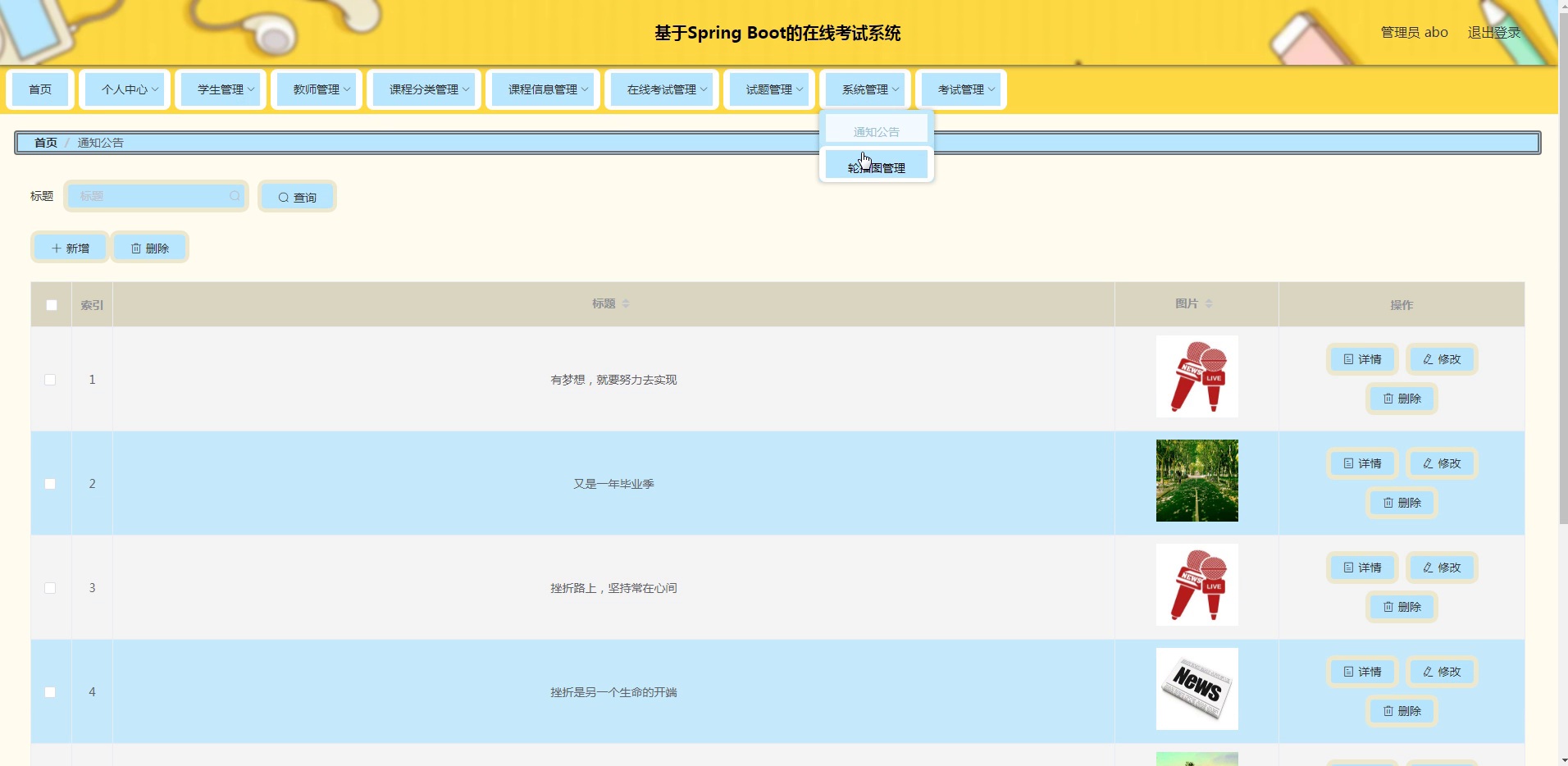This screenshot has height=766, width=1568.
Task: Click the 修改 pencil icon in row 3
Action: coord(1428,568)
